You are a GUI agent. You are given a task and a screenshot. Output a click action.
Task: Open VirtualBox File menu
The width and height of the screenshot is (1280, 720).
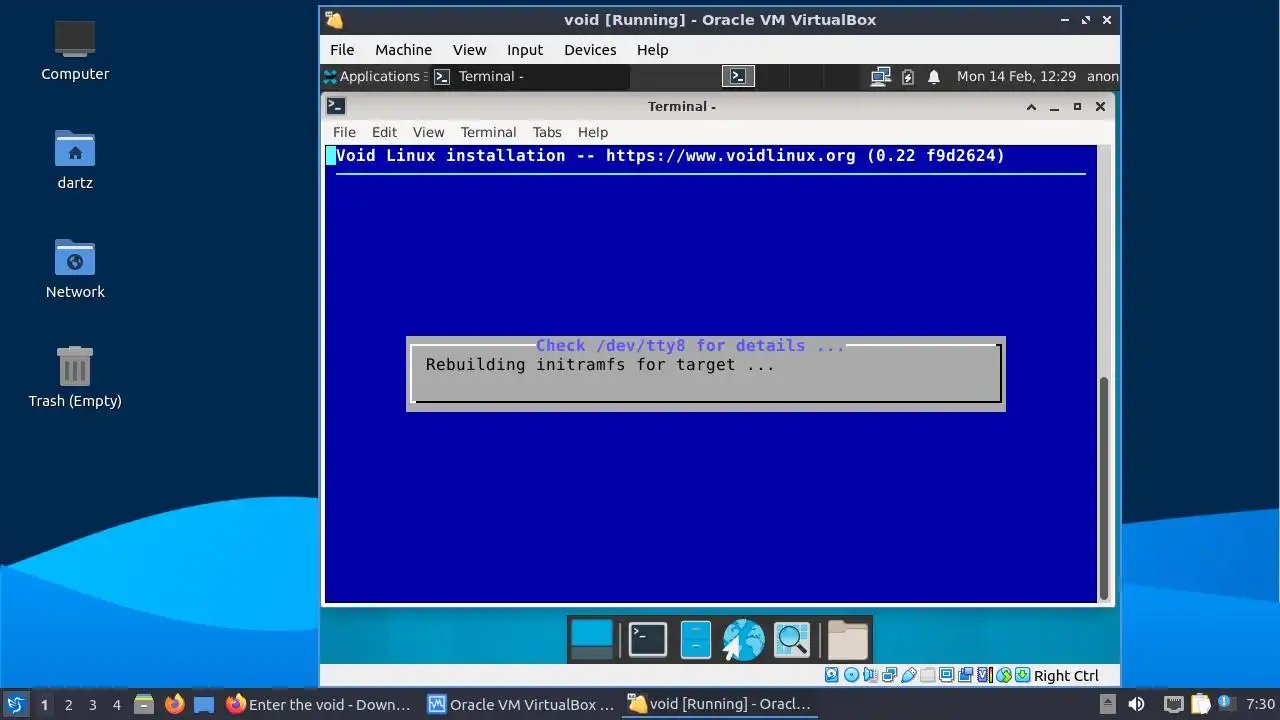[x=342, y=49]
